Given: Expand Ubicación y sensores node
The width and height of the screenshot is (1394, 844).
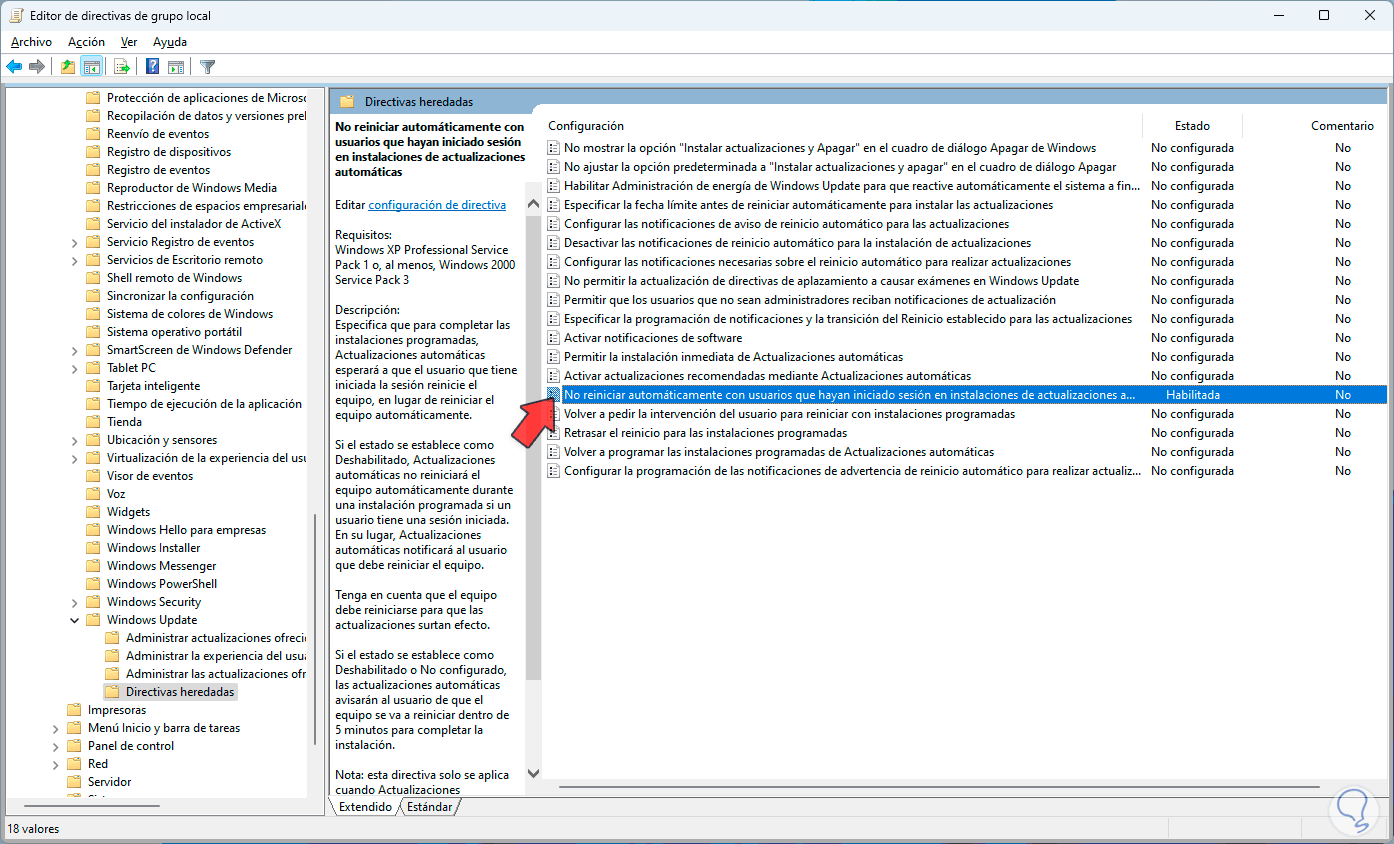Looking at the screenshot, I should (75, 440).
